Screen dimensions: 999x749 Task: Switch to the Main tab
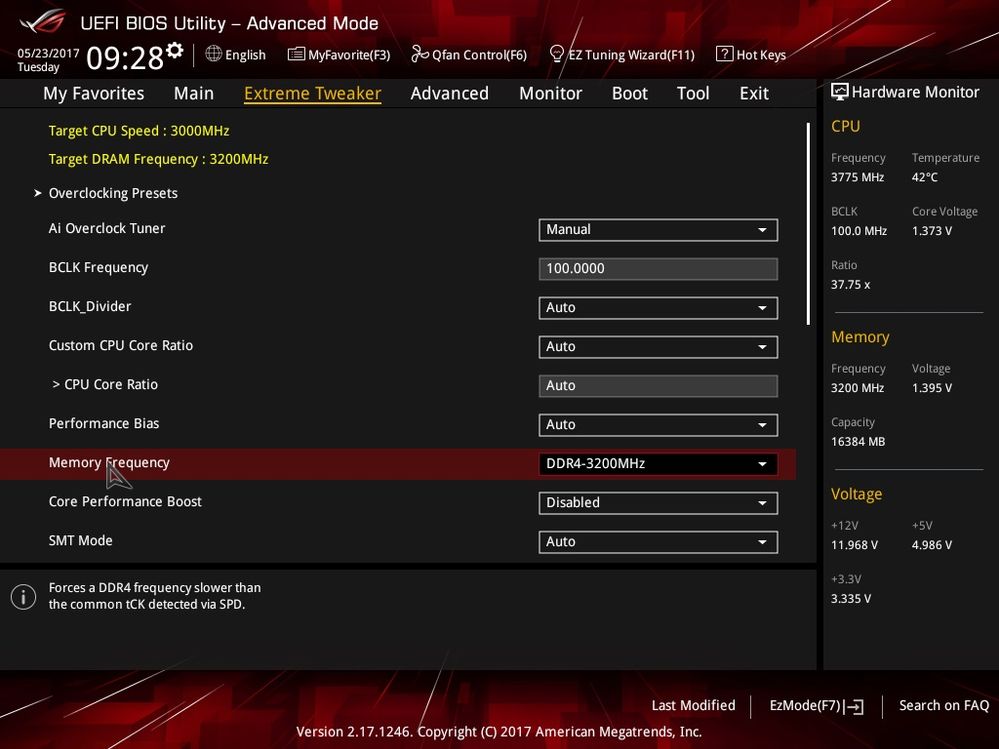coord(194,93)
